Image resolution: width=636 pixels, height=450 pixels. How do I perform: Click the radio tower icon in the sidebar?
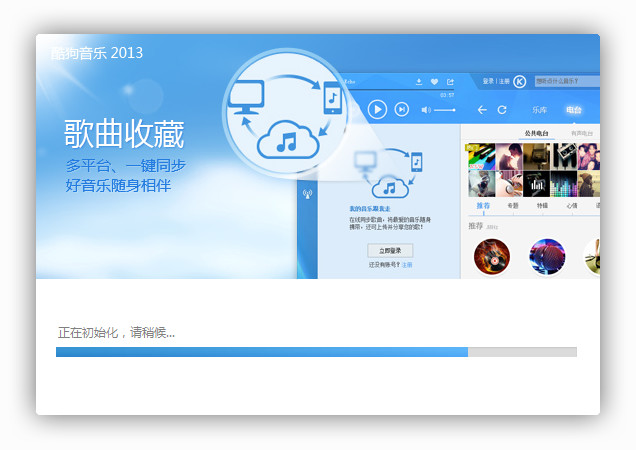coord(307,194)
